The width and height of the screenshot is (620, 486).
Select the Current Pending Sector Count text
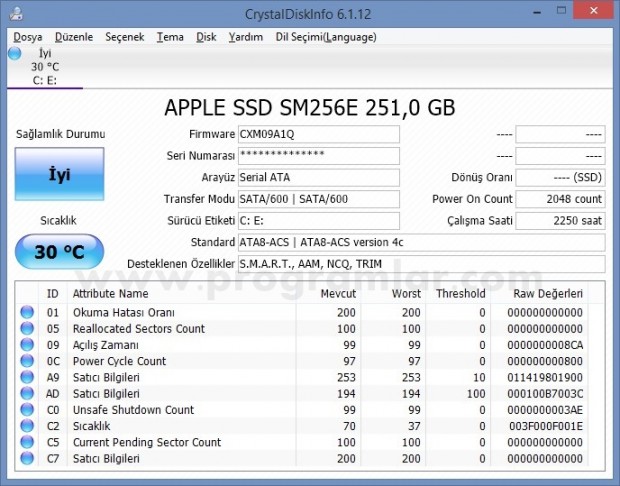pos(147,442)
